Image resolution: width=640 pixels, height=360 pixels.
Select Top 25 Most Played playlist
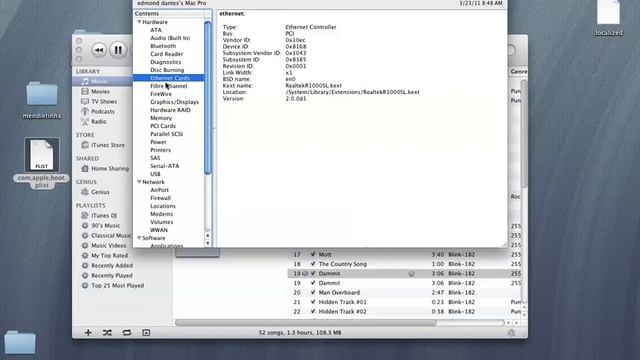point(118,285)
